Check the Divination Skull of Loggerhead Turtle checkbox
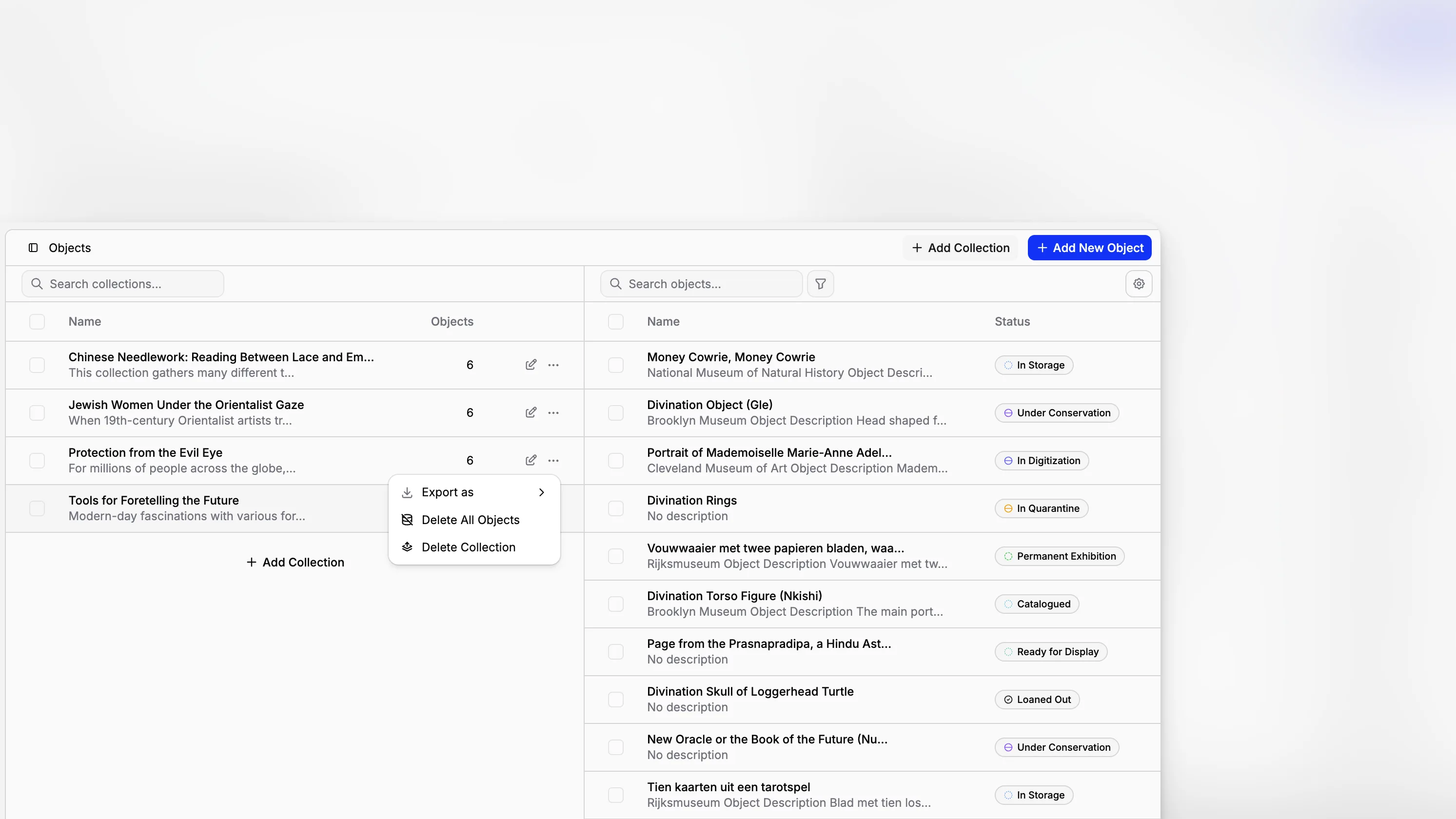The image size is (1456, 819). (615, 699)
